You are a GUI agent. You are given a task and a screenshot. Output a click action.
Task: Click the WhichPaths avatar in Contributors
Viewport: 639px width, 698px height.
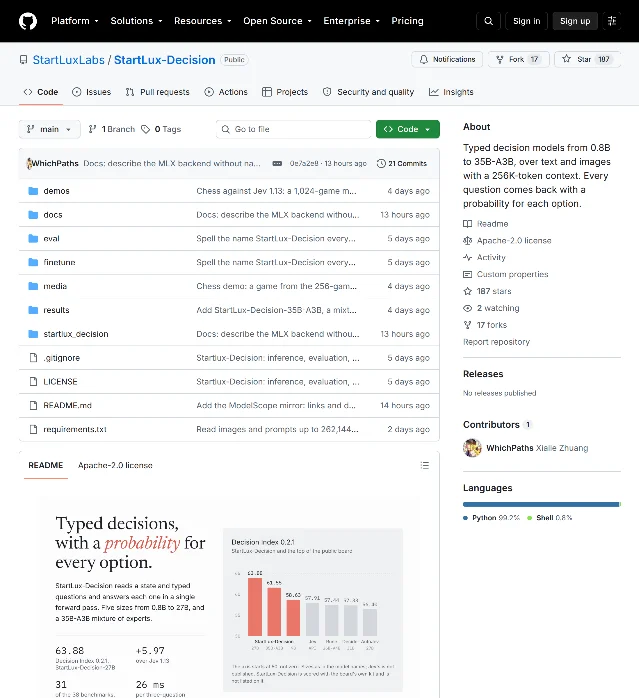(472, 448)
